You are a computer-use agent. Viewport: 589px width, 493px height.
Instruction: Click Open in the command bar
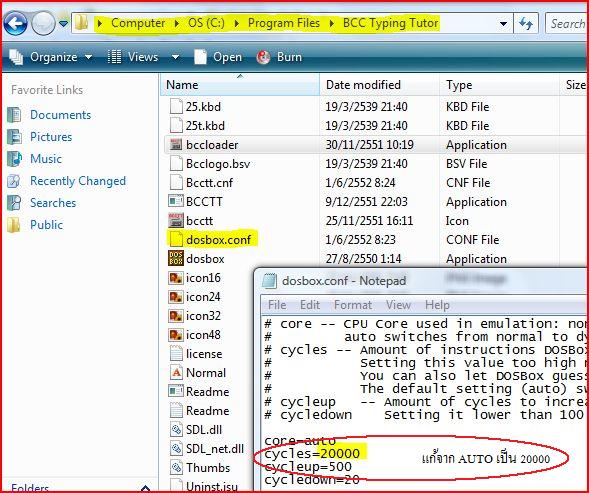tap(218, 57)
